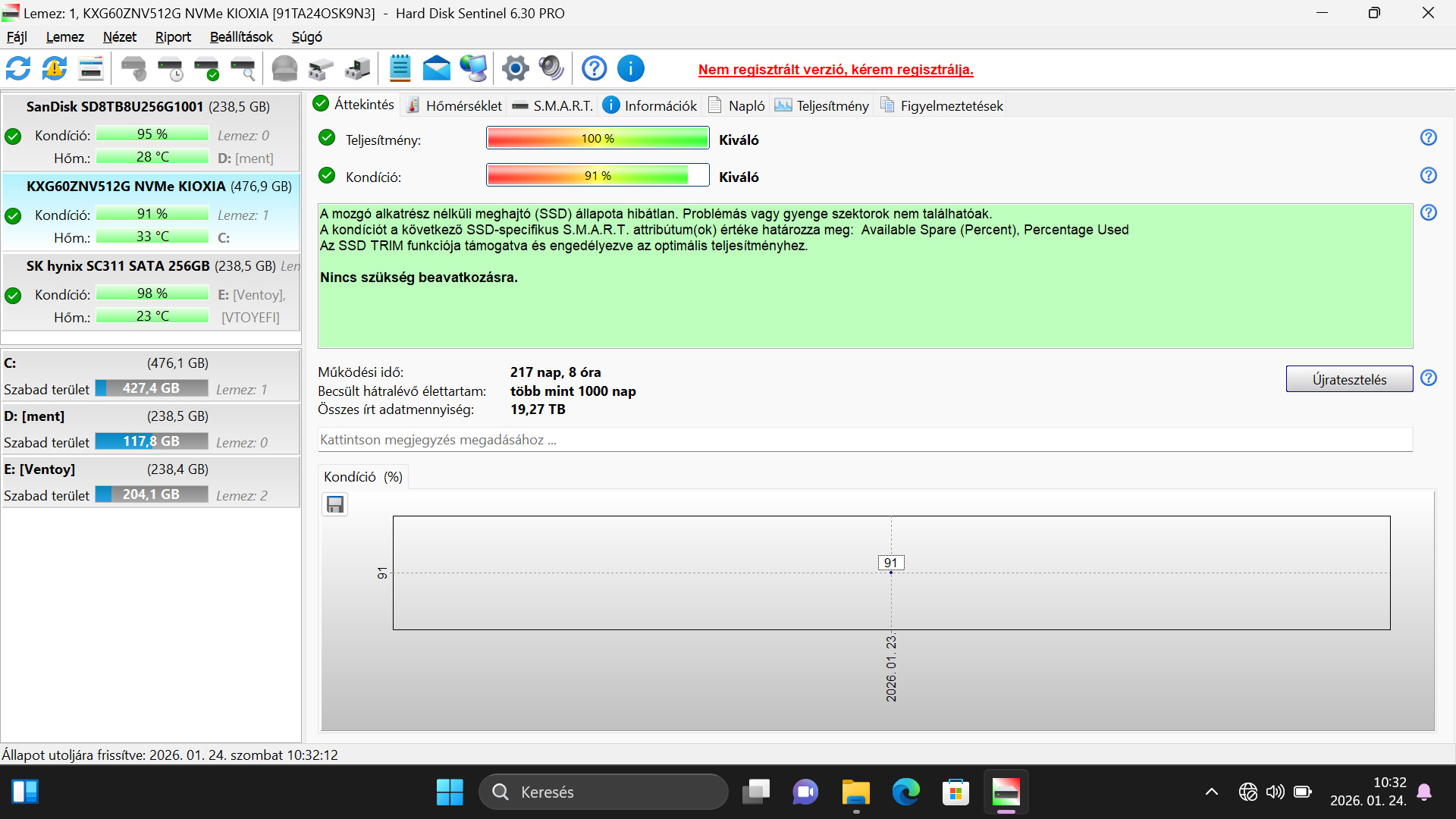Click help icon beside Újratesztelés button

tap(1428, 378)
